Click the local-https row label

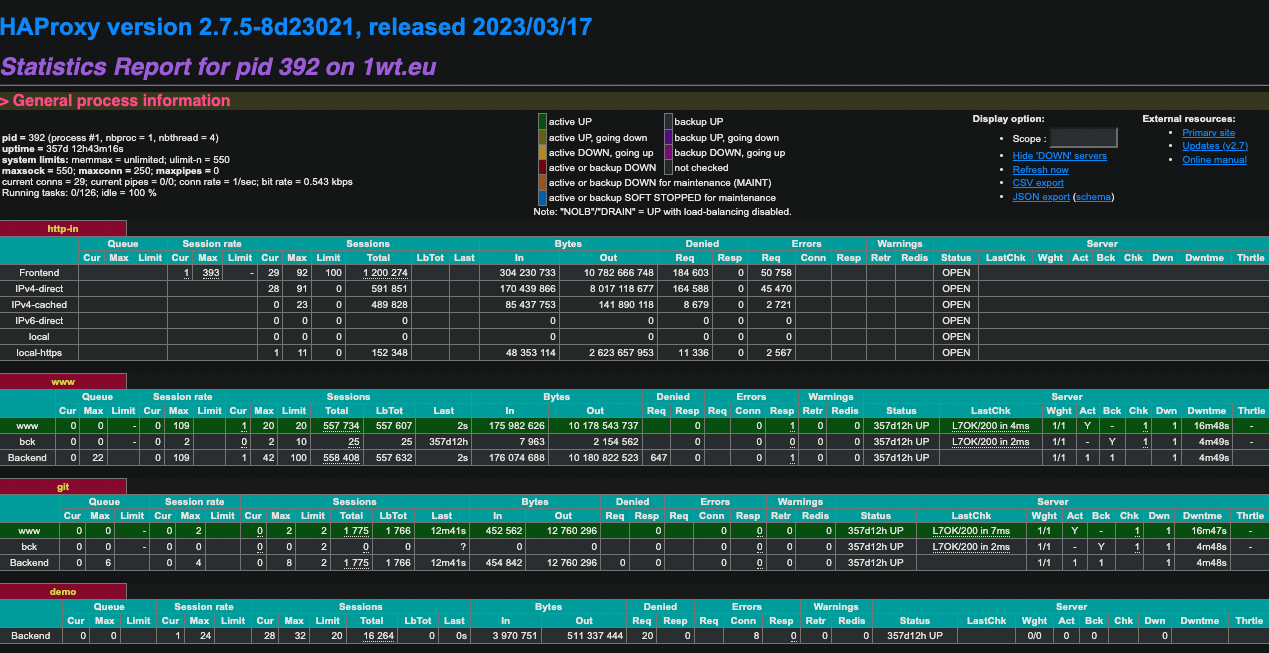pyautogui.click(x=39, y=353)
